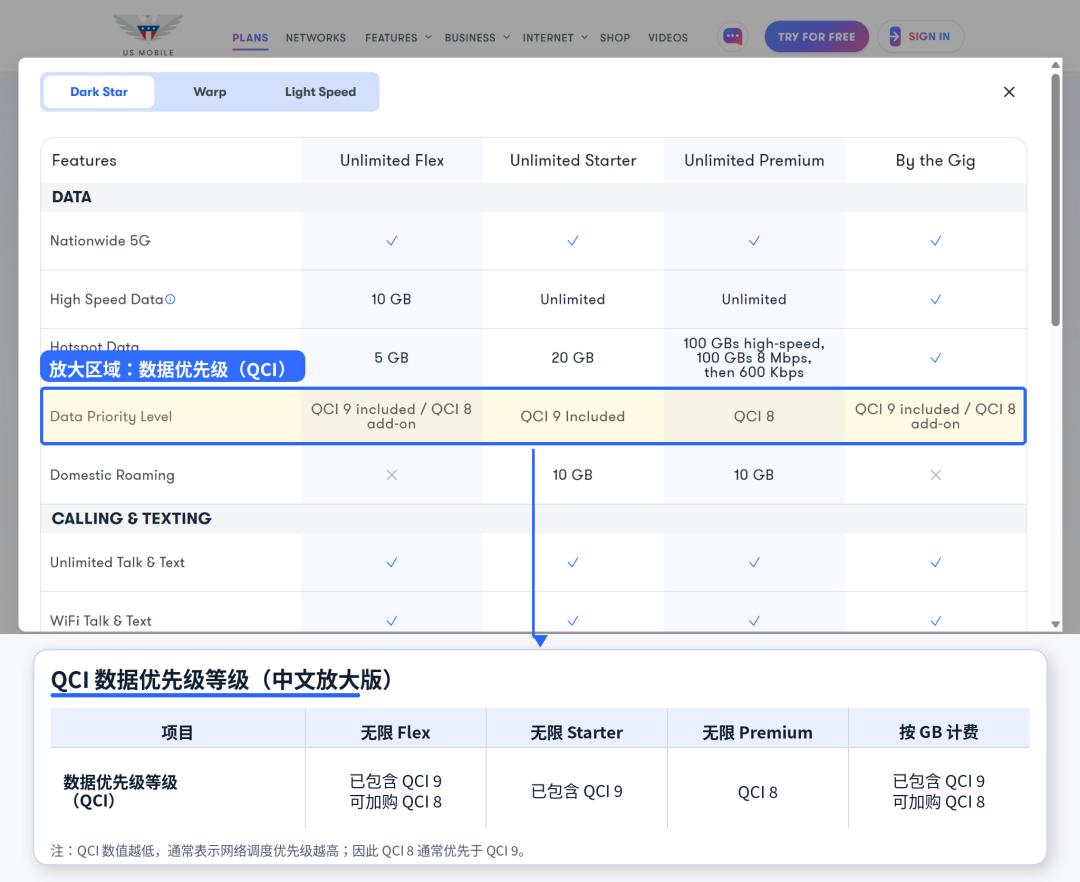The width and height of the screenshot is (1080, 882).
Task: Click Unlimited Starter's Unlimited high speed cell
Action: (572, 299)
